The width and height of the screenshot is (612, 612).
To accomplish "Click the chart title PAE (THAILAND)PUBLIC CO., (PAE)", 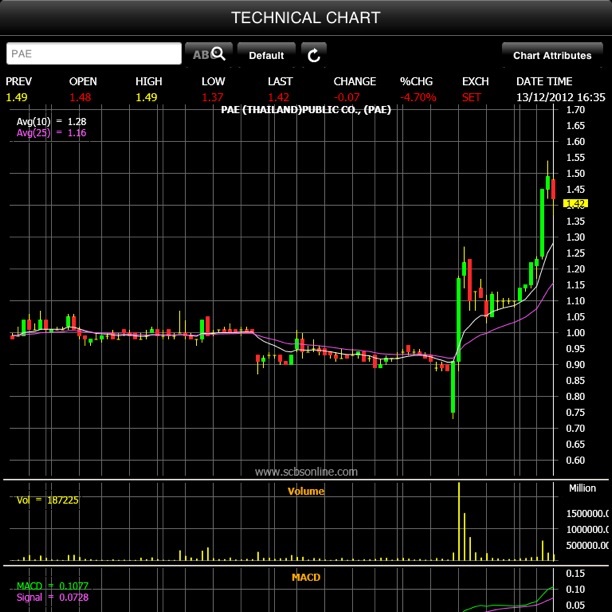I will click(306, 110).
